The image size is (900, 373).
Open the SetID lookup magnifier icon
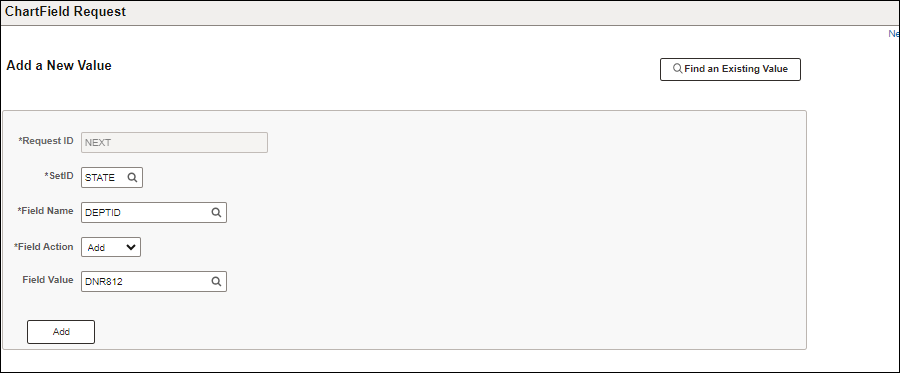133,178
